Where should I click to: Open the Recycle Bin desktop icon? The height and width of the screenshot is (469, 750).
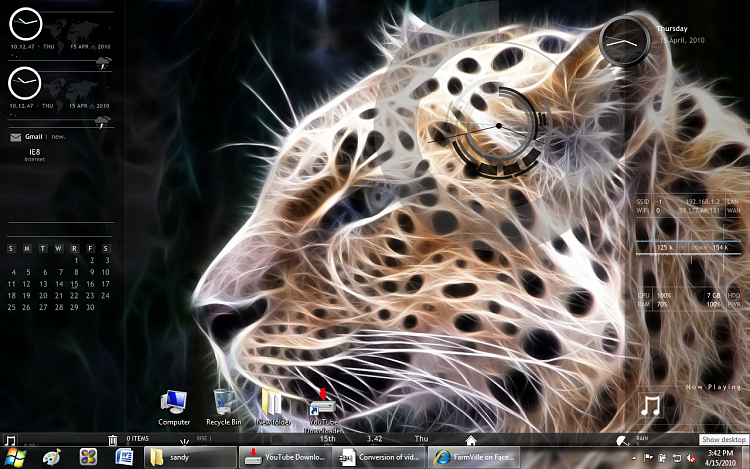tap(223, 407)
